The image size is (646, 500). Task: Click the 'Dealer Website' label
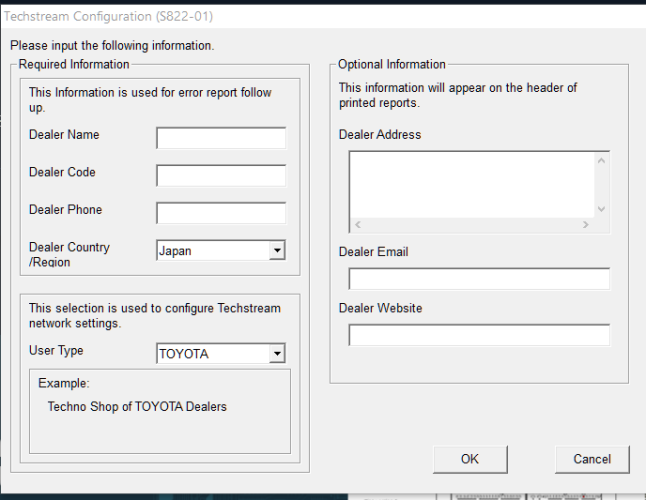click(380, 308)
